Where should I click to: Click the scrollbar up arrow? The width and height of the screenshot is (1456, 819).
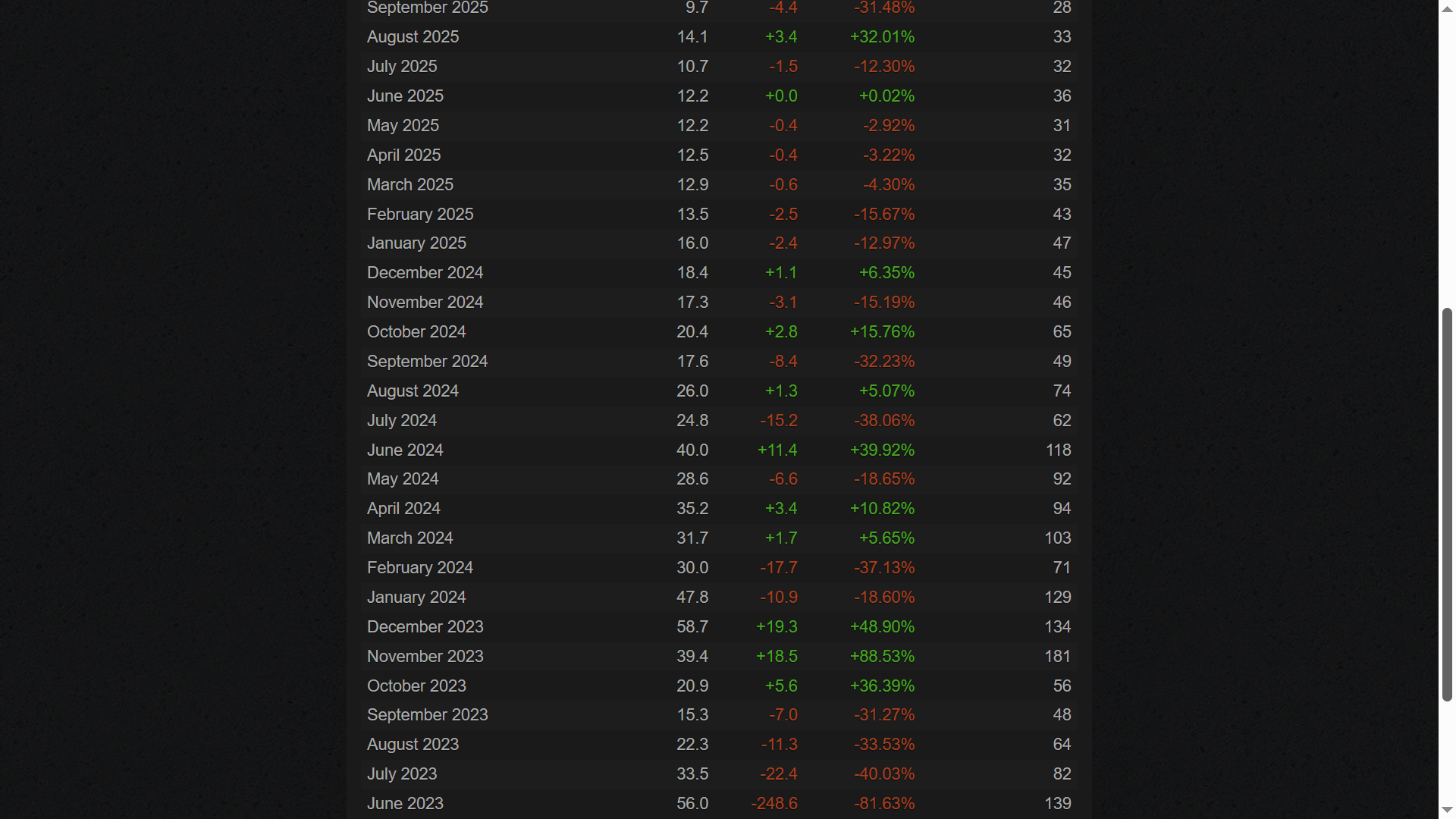tap(1447, 8)
